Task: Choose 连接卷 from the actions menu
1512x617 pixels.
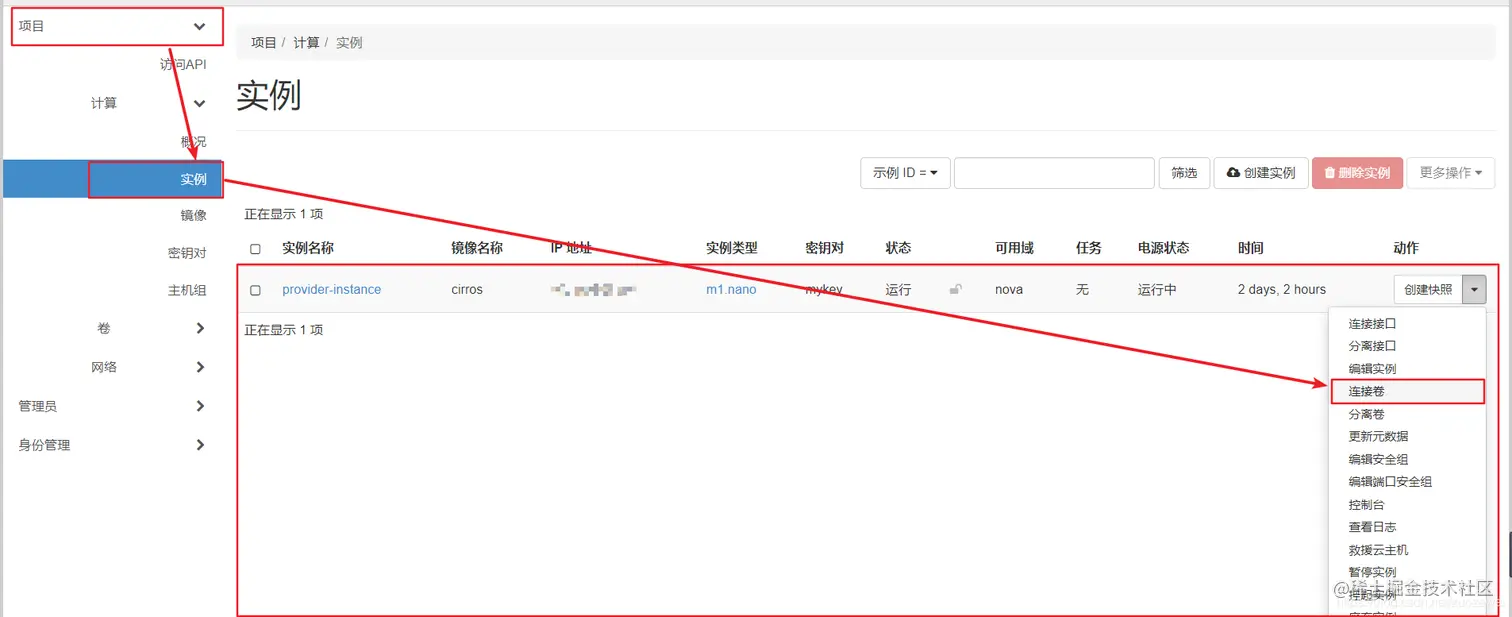Action: 1366,391
